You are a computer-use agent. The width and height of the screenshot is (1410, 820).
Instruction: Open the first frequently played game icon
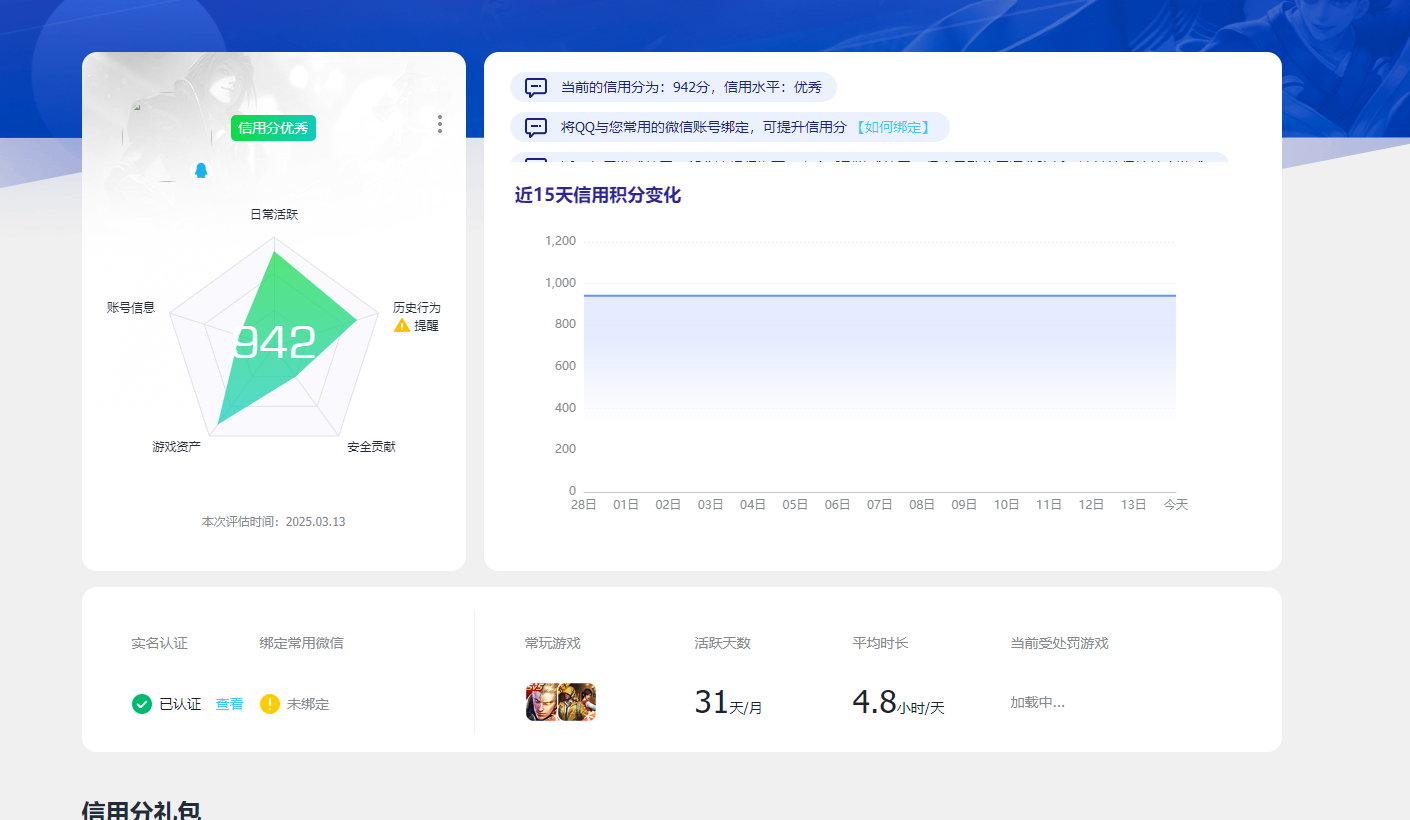[541, 702]
